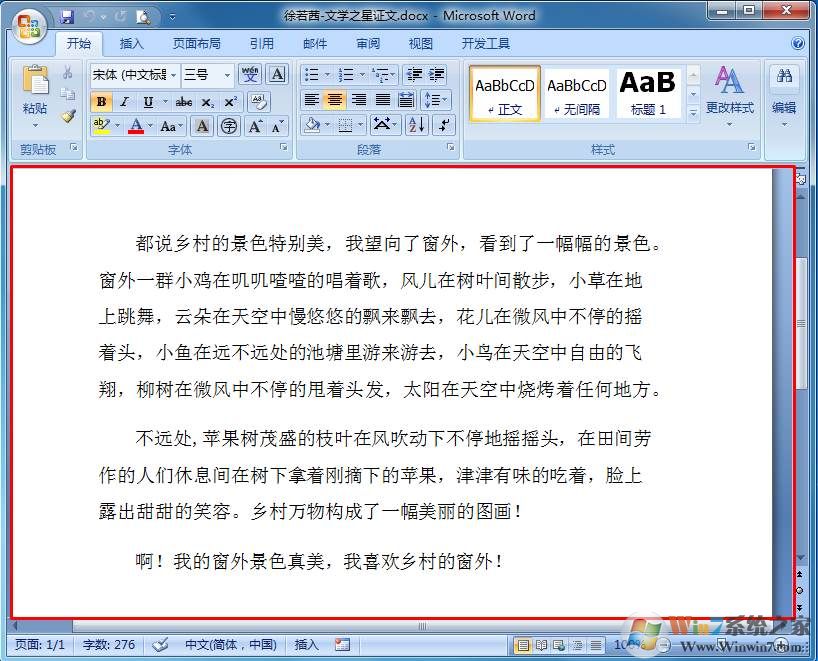The width and height of the screenshot is (818, 661).
Task: Click the 插入 insert mode indicator
Action: click(x=306, y=645)
